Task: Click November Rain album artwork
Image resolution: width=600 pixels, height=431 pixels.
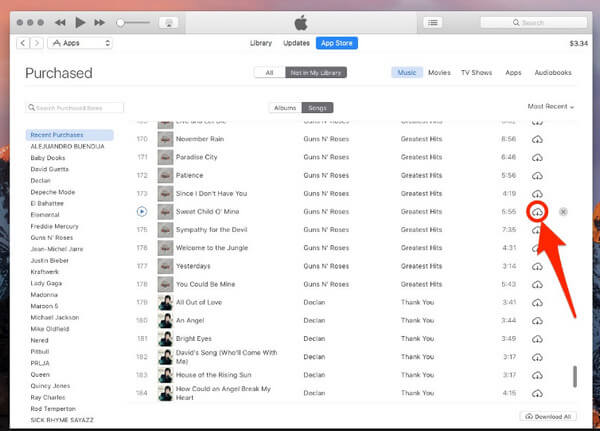Action: click(165, 139)
